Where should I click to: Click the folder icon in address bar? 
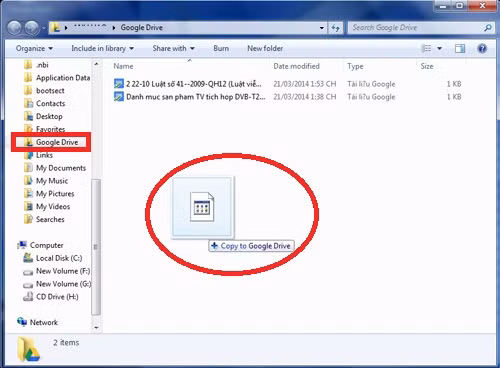tap(56, 28)
